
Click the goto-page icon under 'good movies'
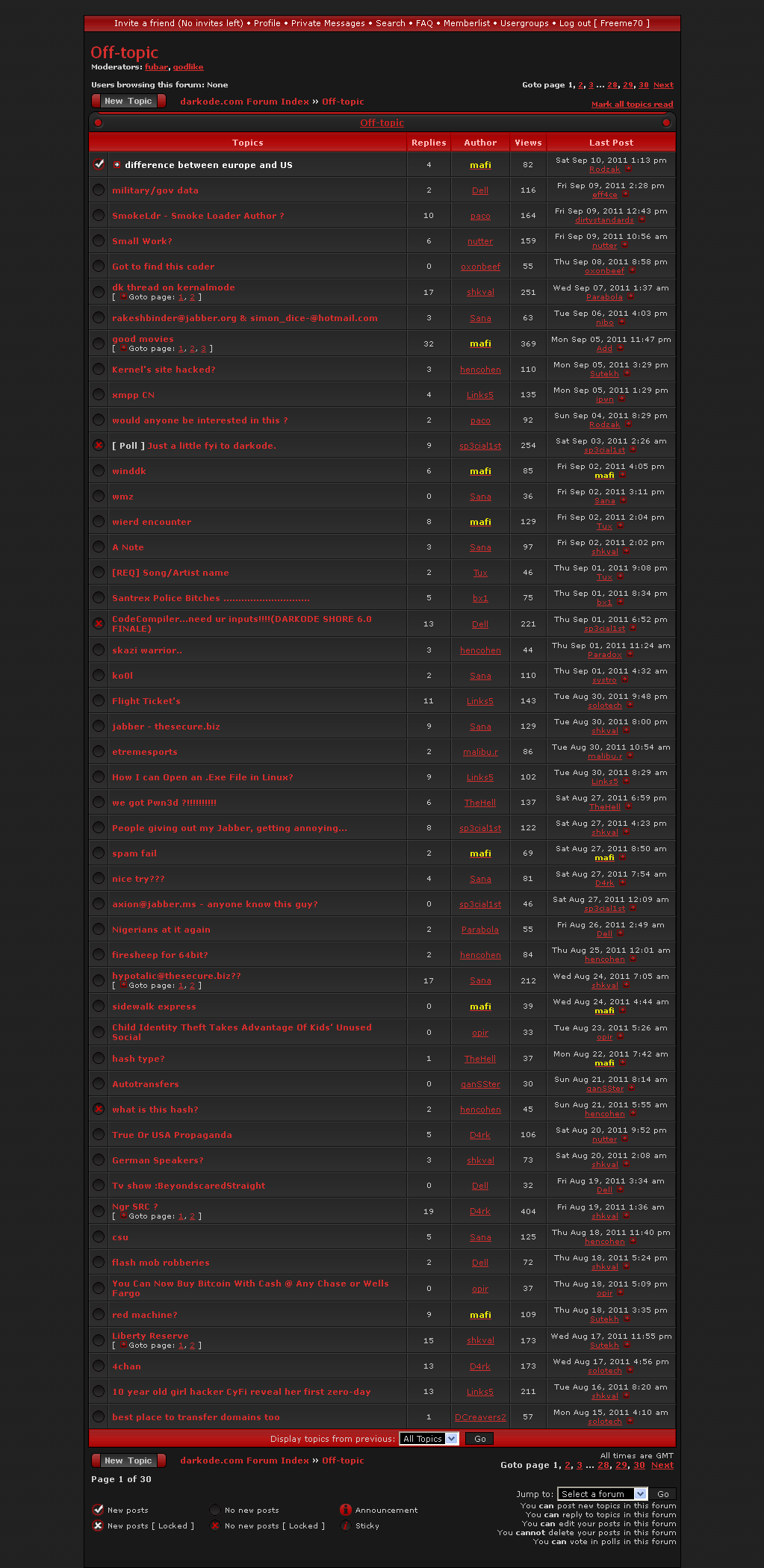click(123, 349)
